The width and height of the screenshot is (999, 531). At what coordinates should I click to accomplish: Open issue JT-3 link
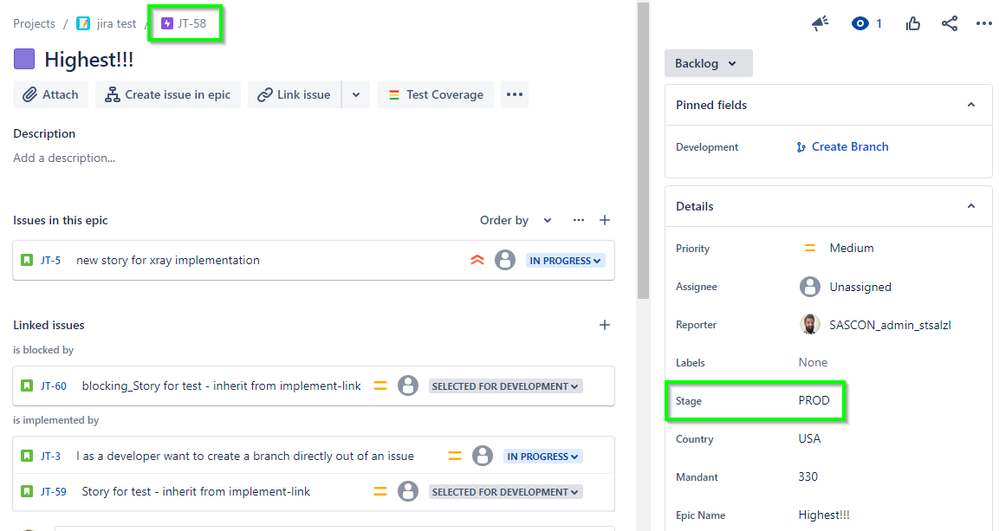point(51,456)
